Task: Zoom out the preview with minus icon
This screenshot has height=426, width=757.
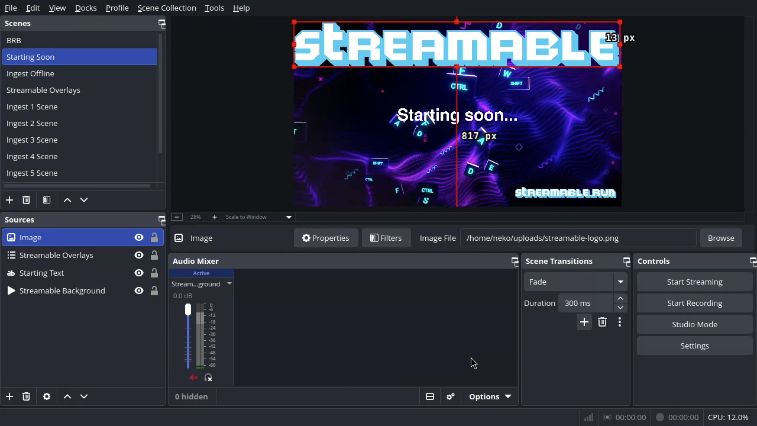Action: tap(177, 217)
